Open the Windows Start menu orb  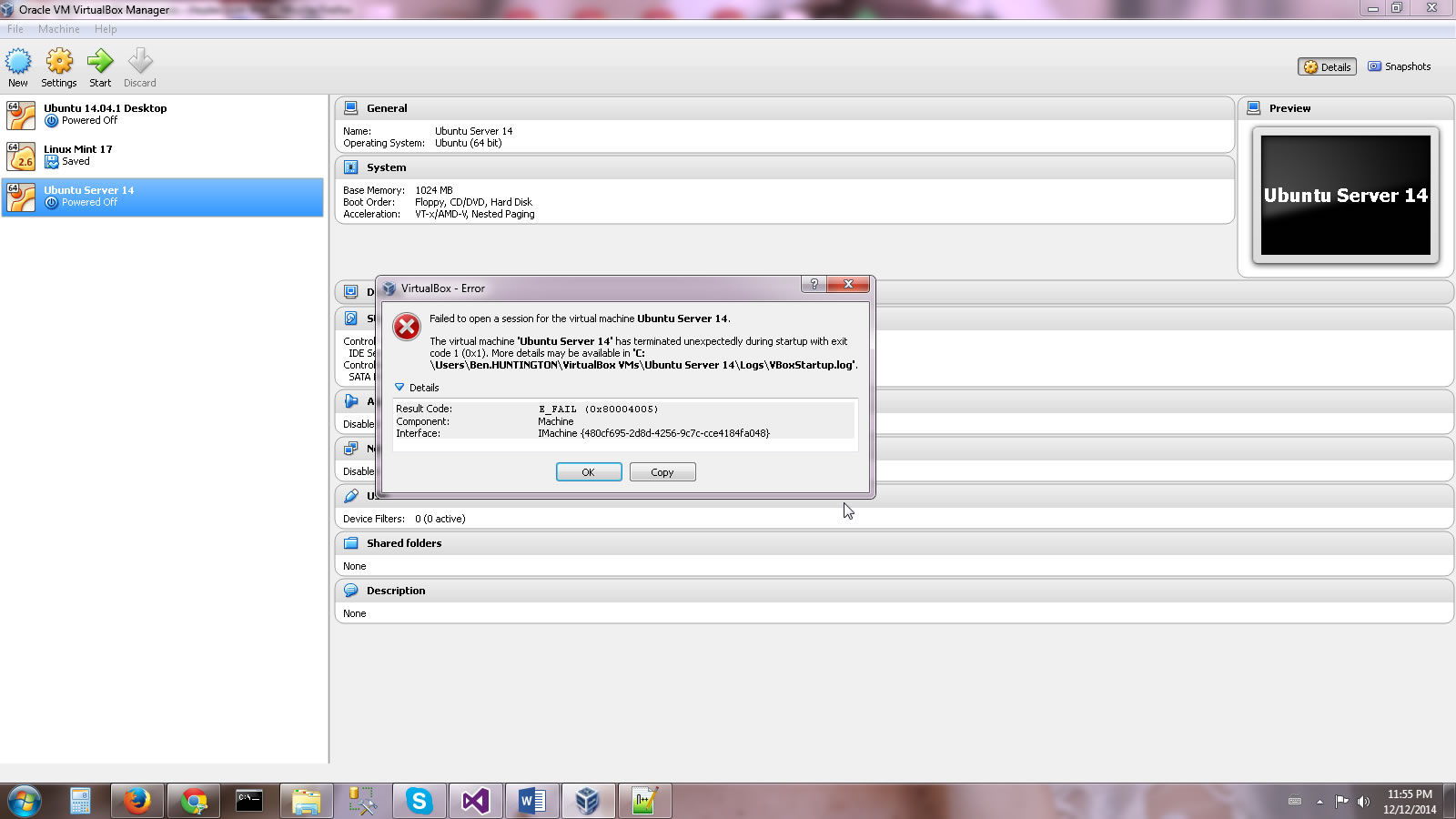(x=24, y=801)
